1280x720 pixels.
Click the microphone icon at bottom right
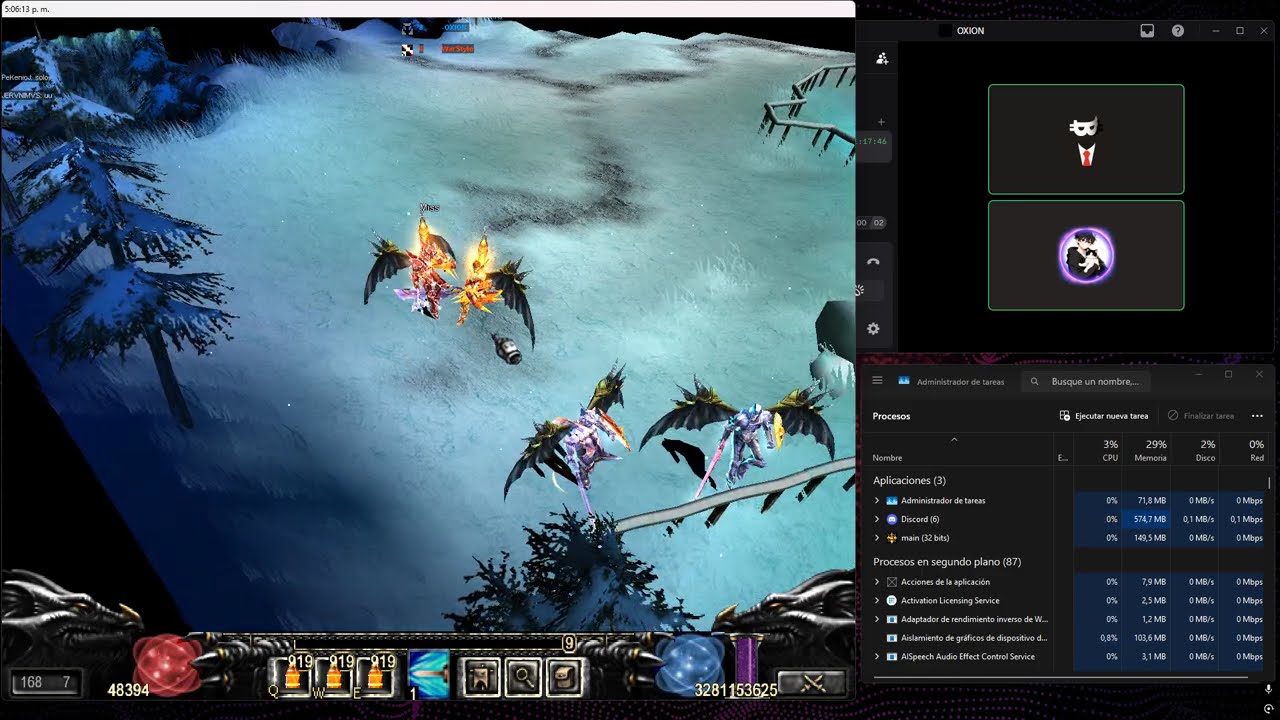(x=1268, y=690)
